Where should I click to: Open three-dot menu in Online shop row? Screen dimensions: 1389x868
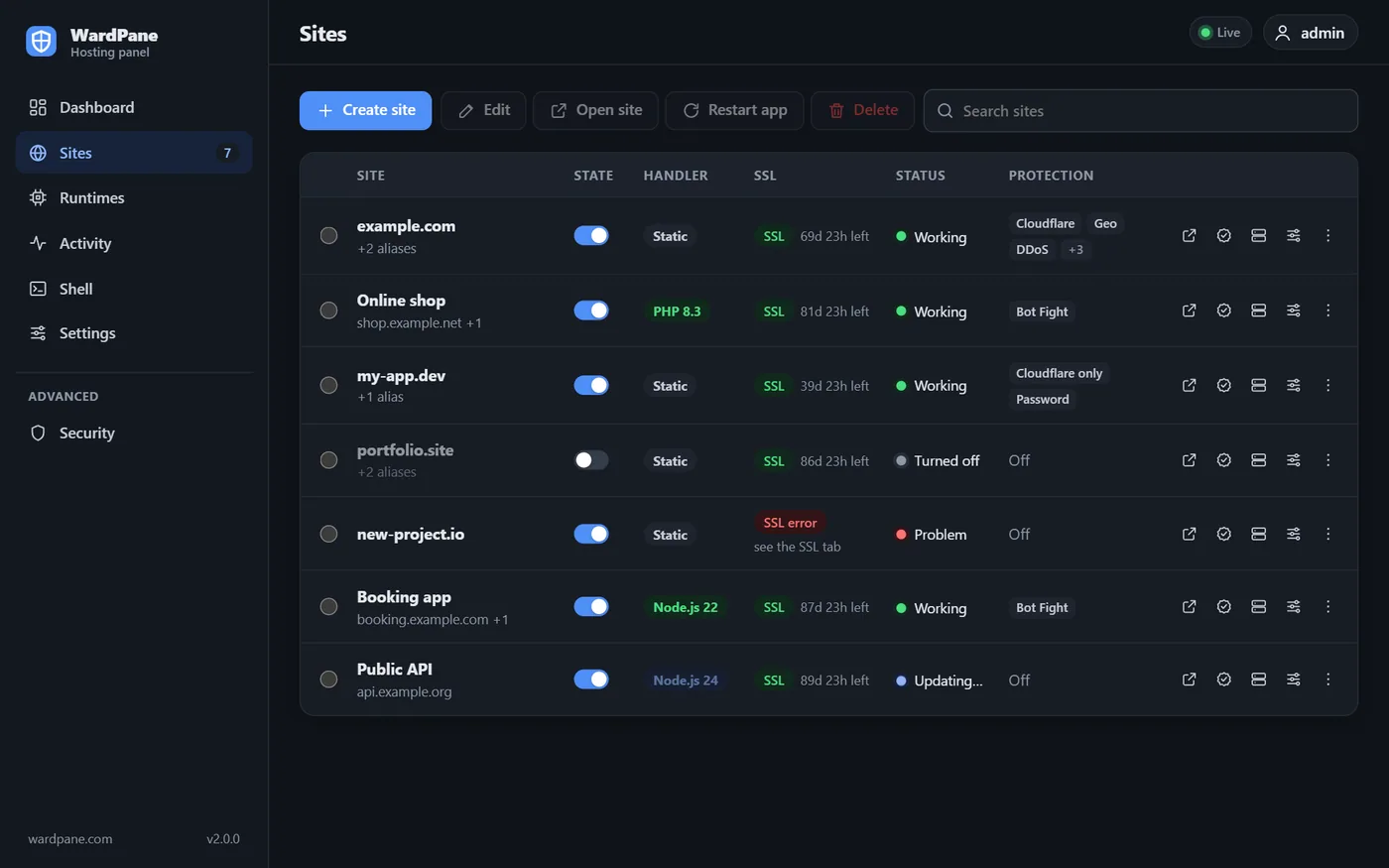point(1327,310)
